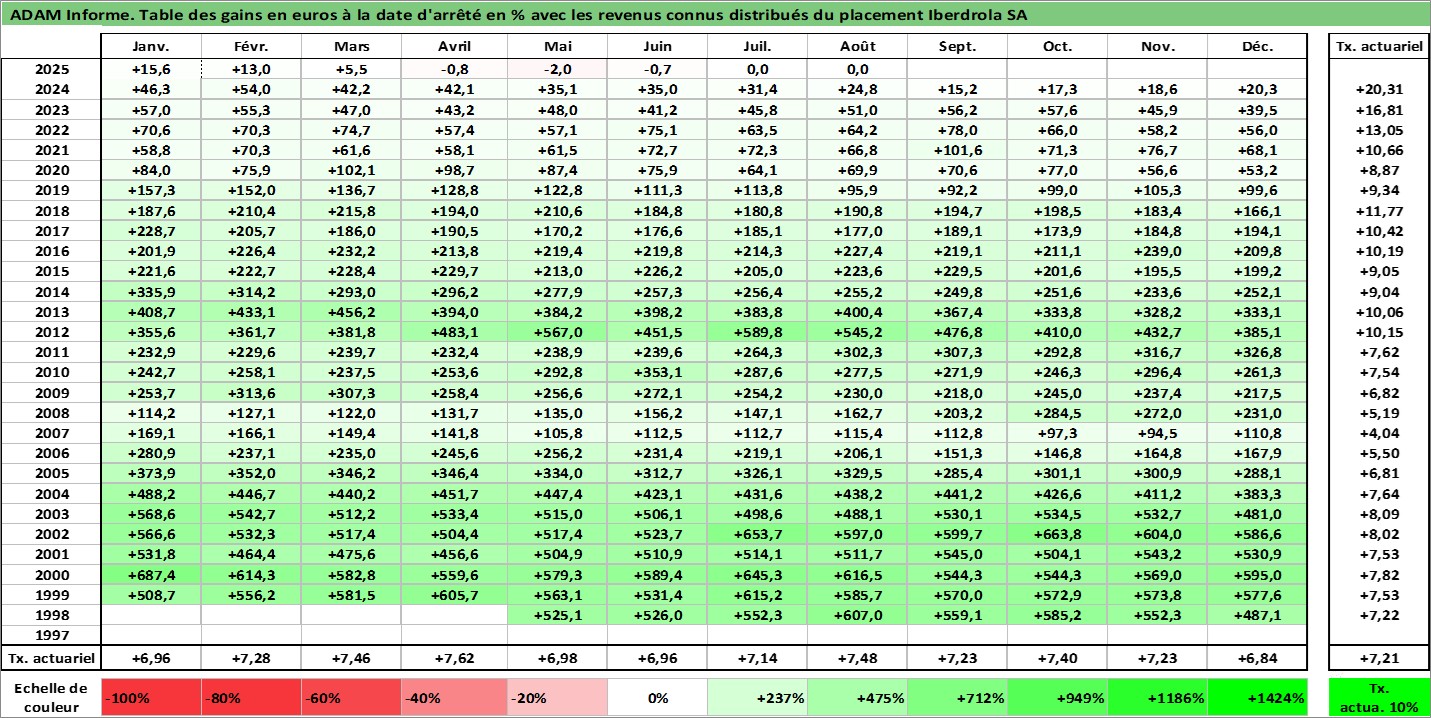Select cell +101,6 for September 2021
1431x718 pixels.
tap(958, 150)
